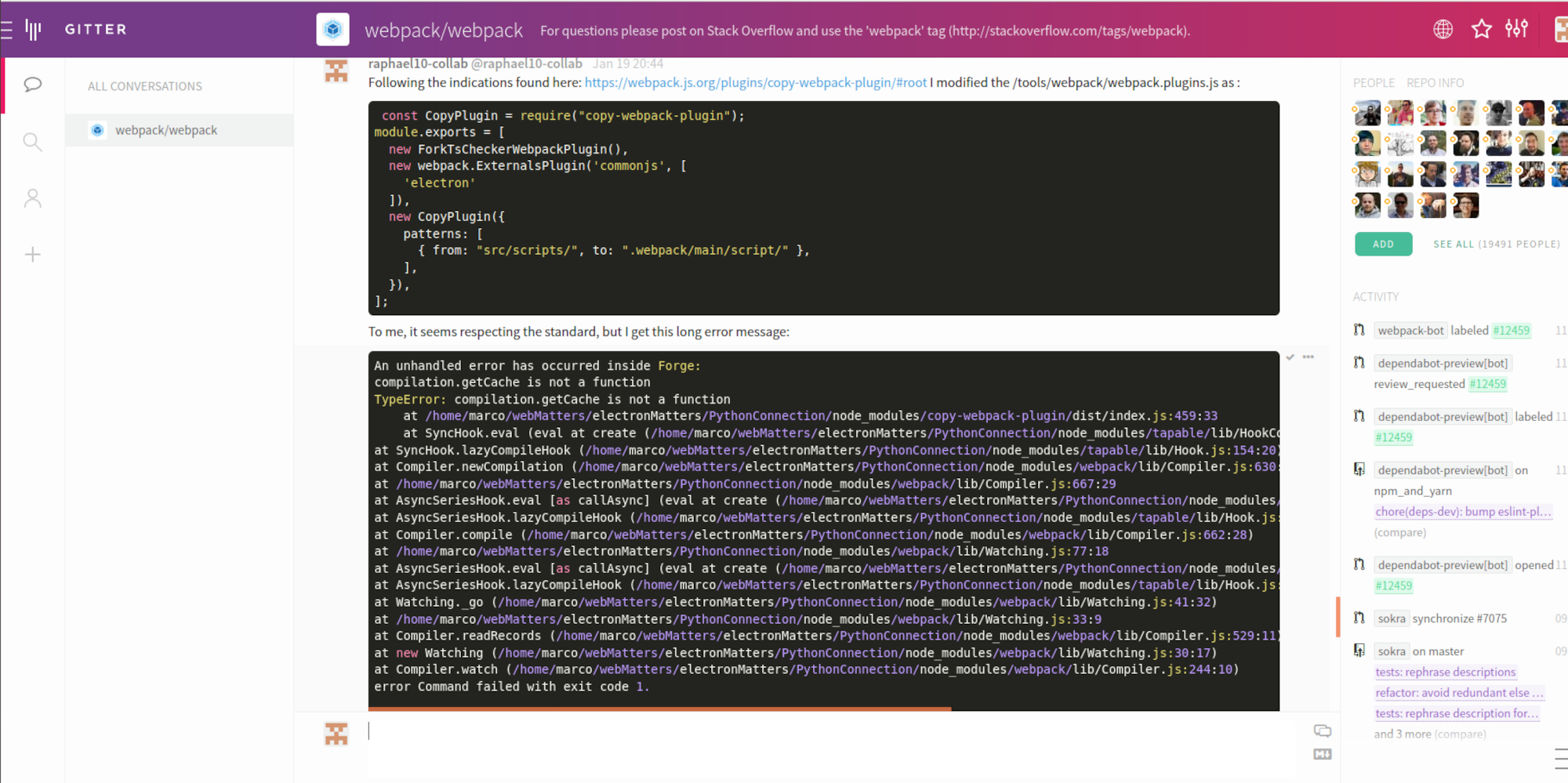Open the ellipsis menu on the error message

1308,357
